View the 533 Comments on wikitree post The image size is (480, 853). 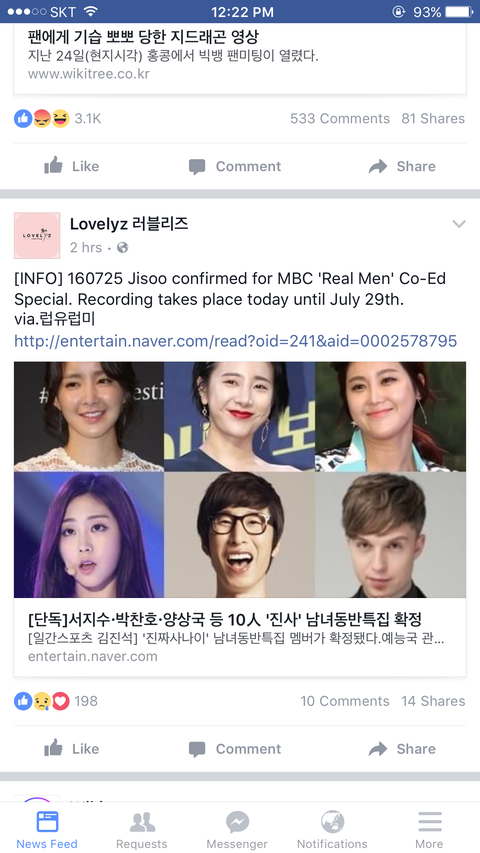pyautogui.click(x=340, y=119)
